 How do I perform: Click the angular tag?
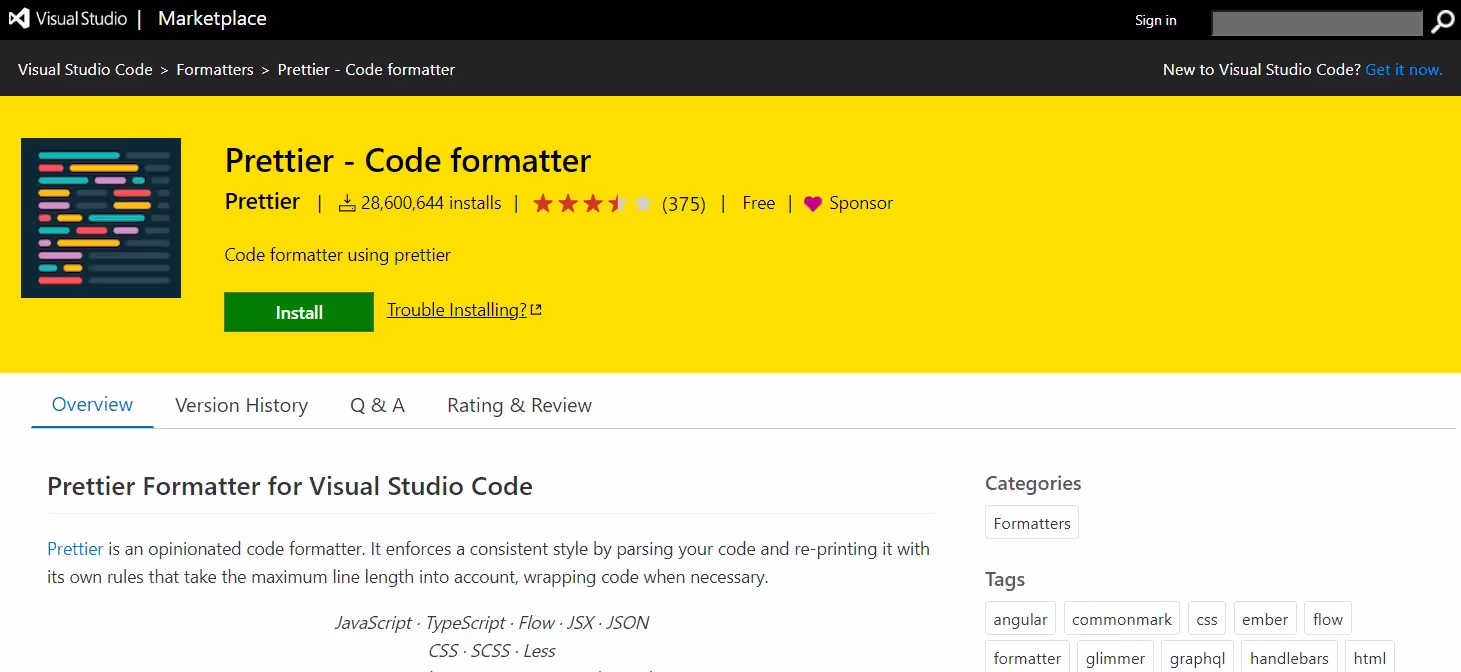(x=1020, y=619)
